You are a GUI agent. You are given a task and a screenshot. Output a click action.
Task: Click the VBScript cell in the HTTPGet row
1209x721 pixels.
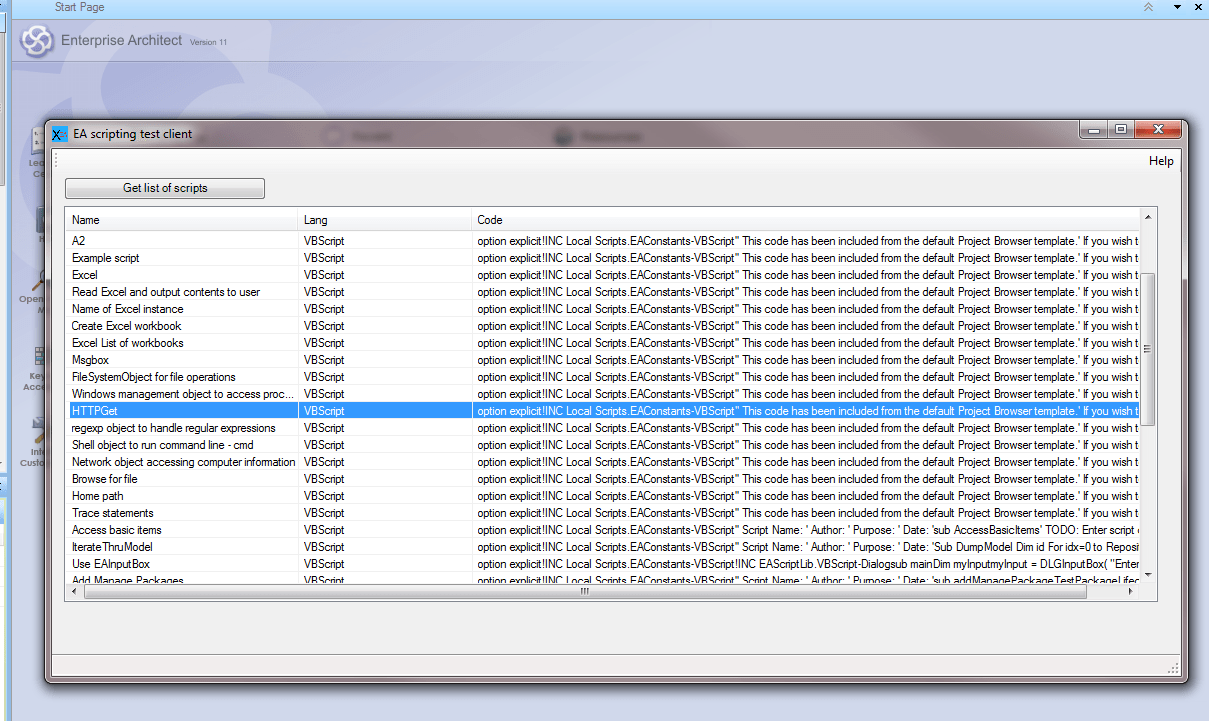click(385, 411)
